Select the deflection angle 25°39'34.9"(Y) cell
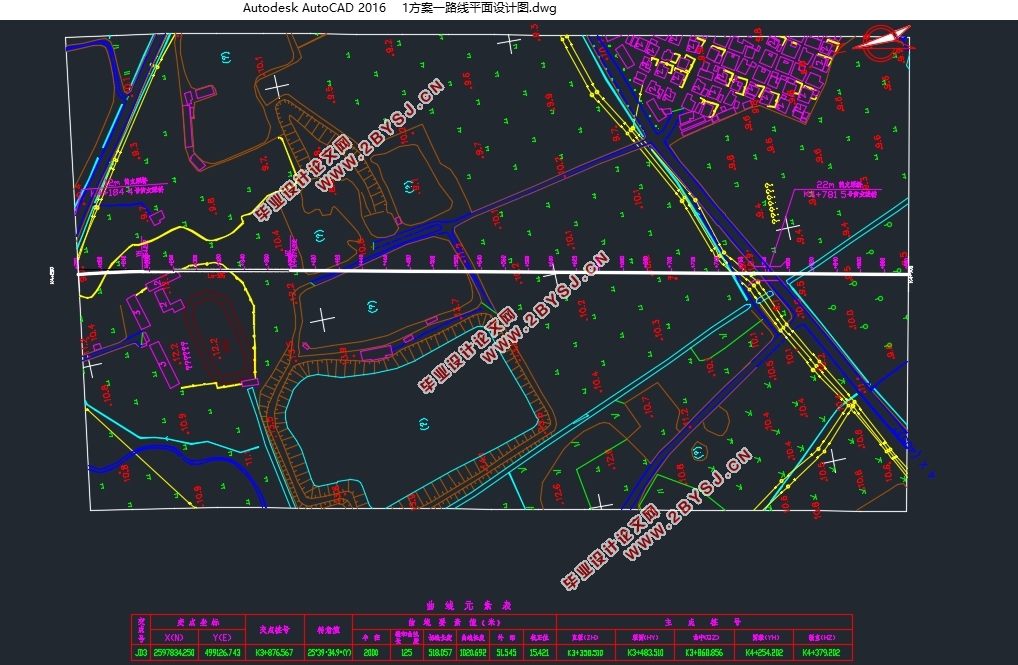 coord(329,652)
